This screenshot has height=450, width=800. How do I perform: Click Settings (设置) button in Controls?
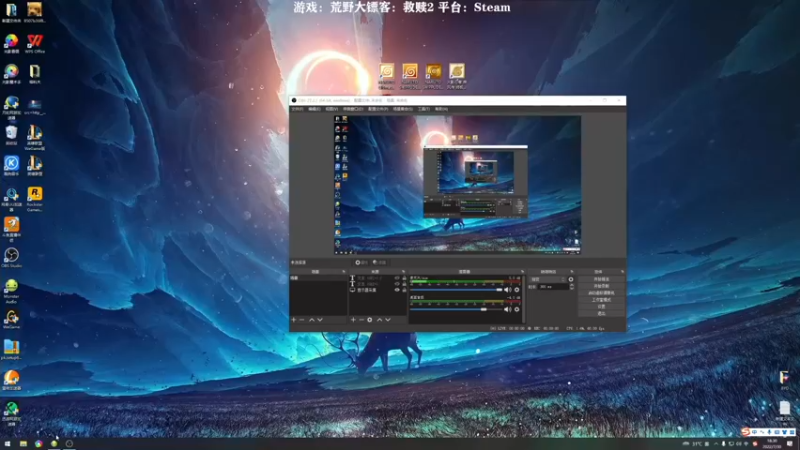[x=601, y=307]
